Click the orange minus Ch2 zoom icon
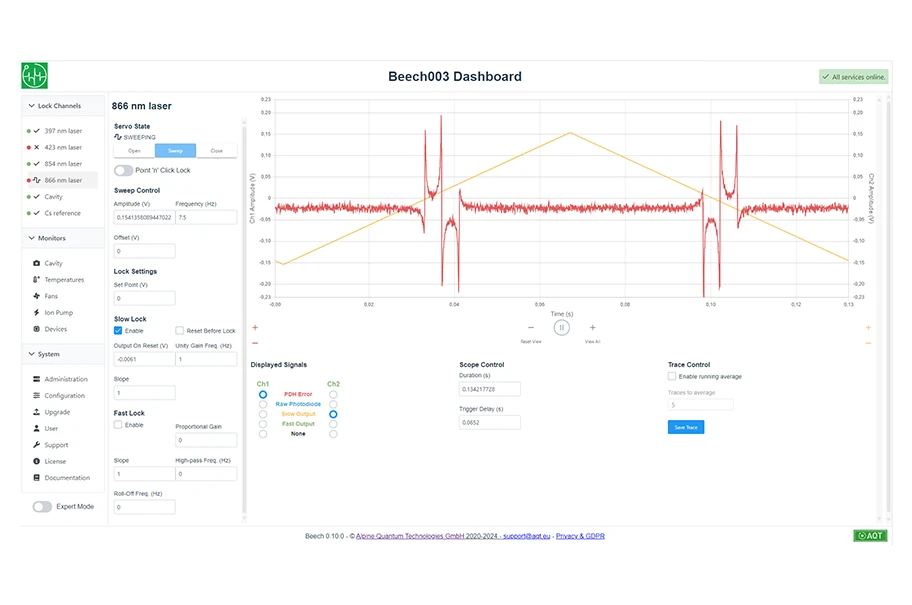The height and width of the screenshot is (605, 912). (x=868, y=343)
